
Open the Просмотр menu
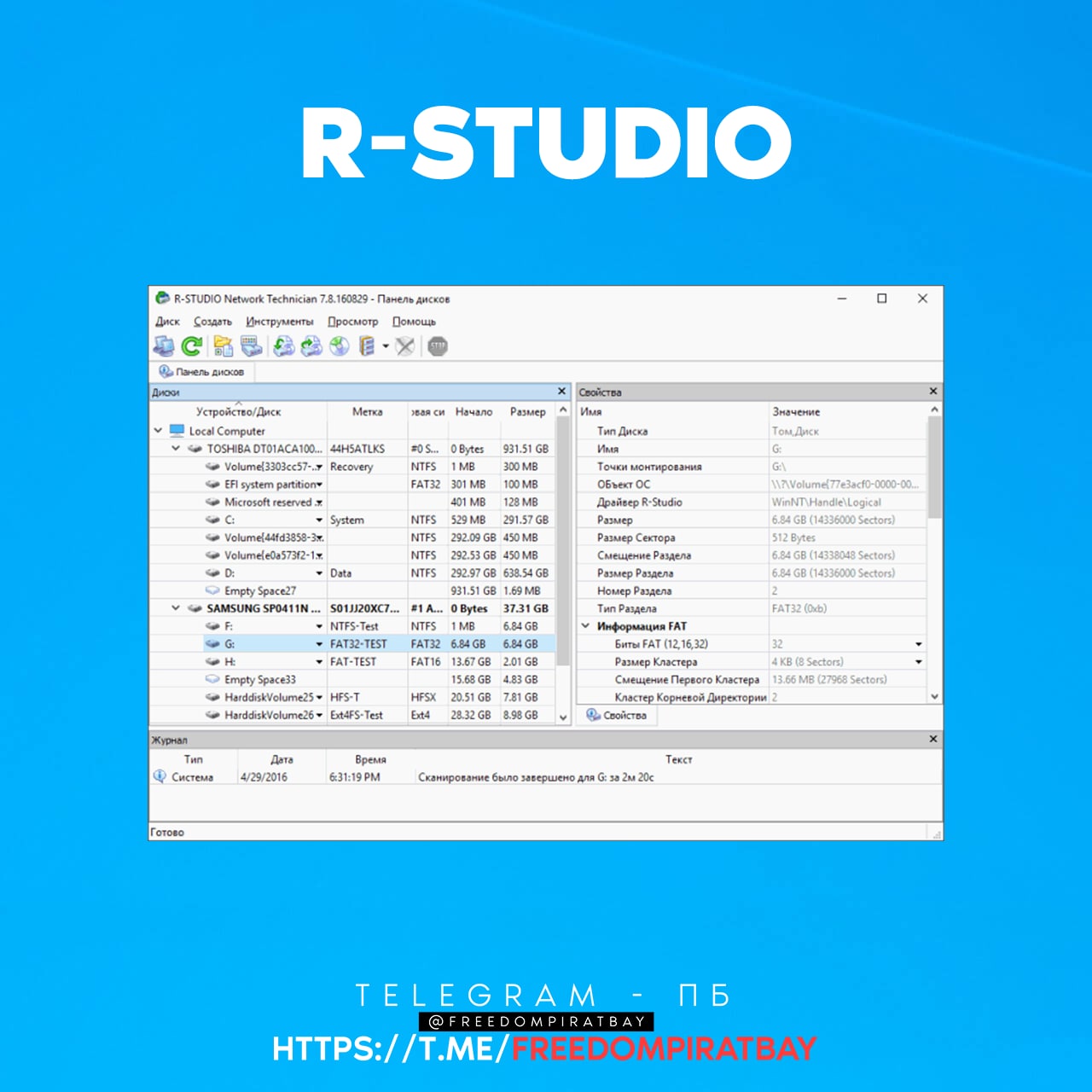point(353,322)
